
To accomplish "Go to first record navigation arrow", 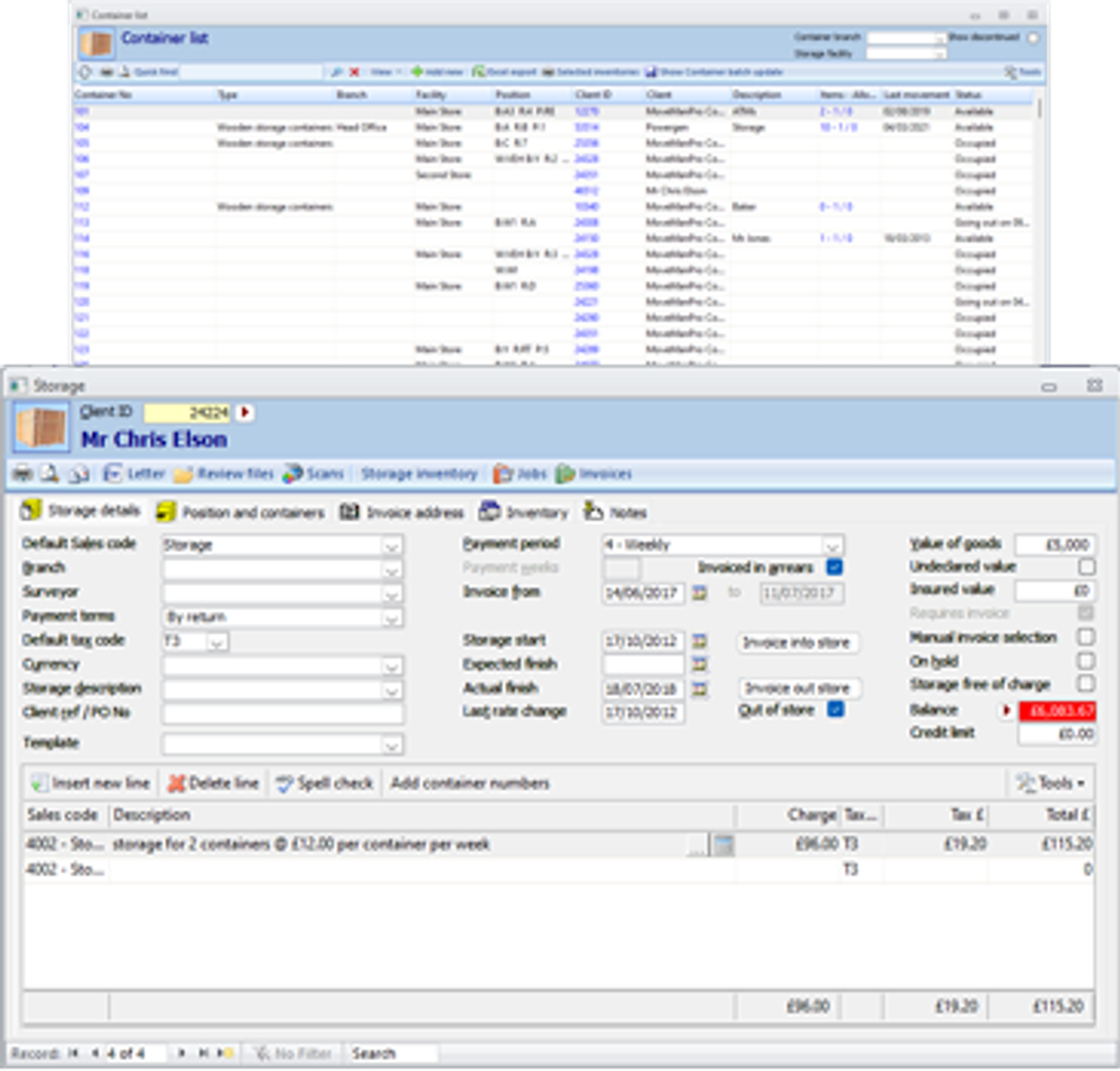I will pyautogui.click(x=74, y=1053).
